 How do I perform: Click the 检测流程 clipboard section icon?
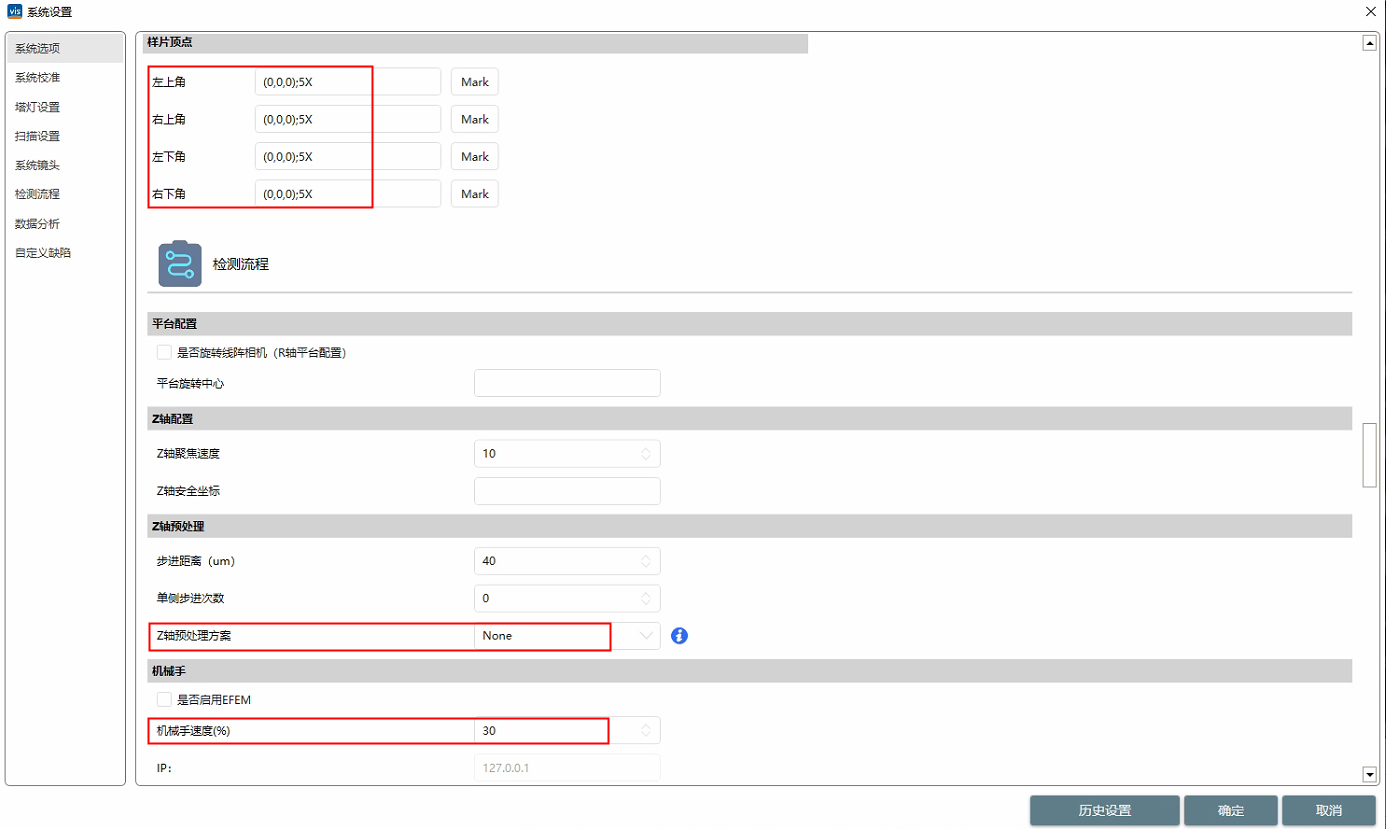(x=180, y=264)
